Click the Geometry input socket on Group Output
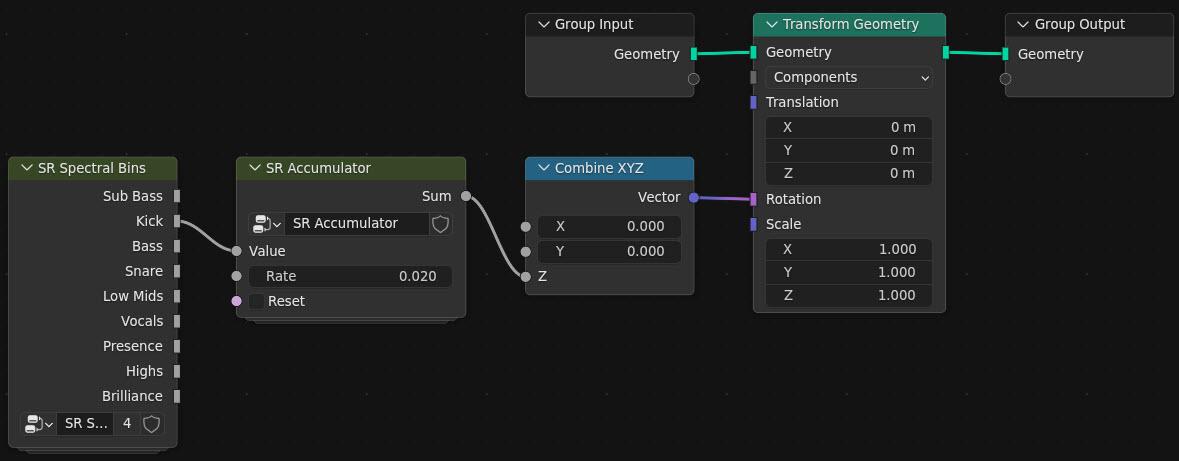The width and height of the screenshot is (1179, 461). coord(1005,53)
